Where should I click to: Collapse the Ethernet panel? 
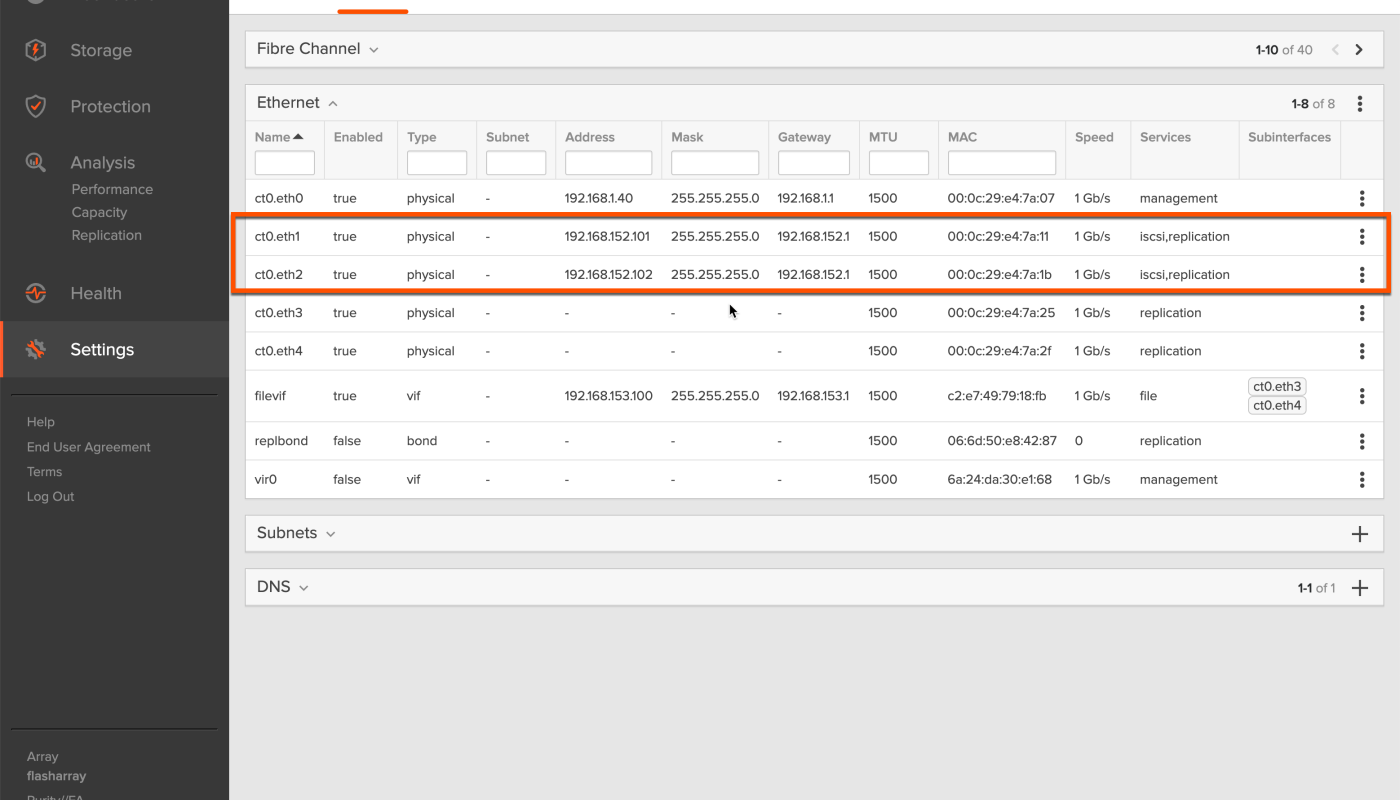(333, 103)
